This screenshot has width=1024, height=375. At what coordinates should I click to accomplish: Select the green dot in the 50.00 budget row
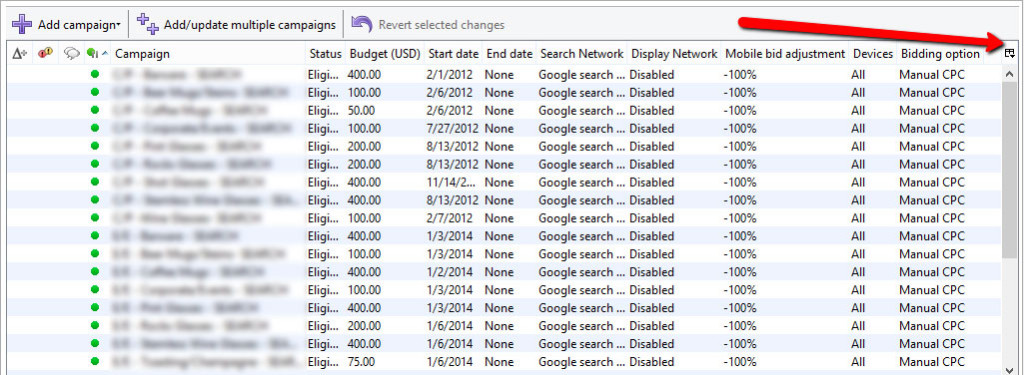[95, 111]
